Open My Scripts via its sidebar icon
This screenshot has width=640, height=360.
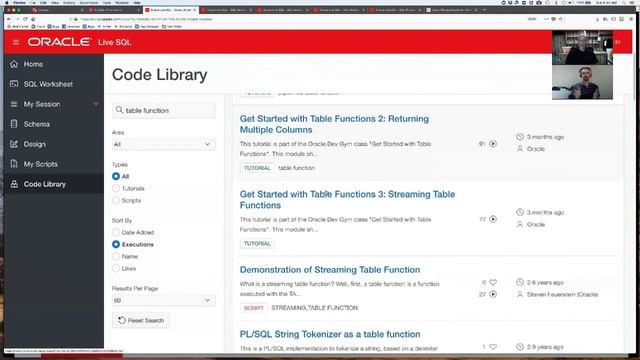pos(14,164)
